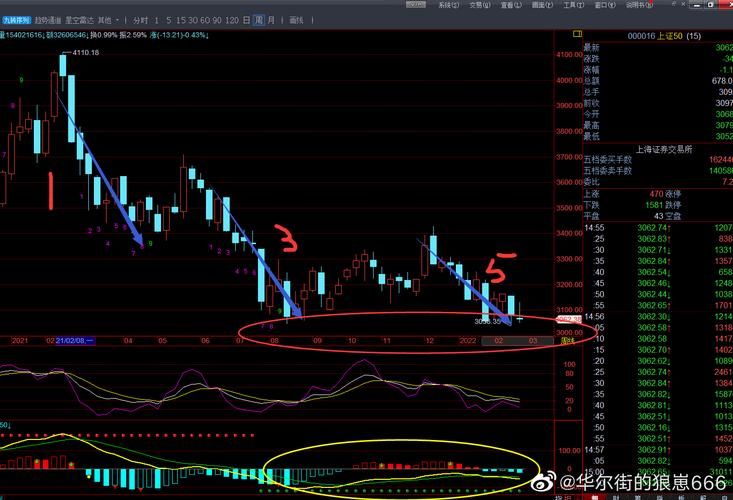This screenshot has width=733, height=500.
Task: Select the 九转序列 indicator tab
Action: click(15, 20)
